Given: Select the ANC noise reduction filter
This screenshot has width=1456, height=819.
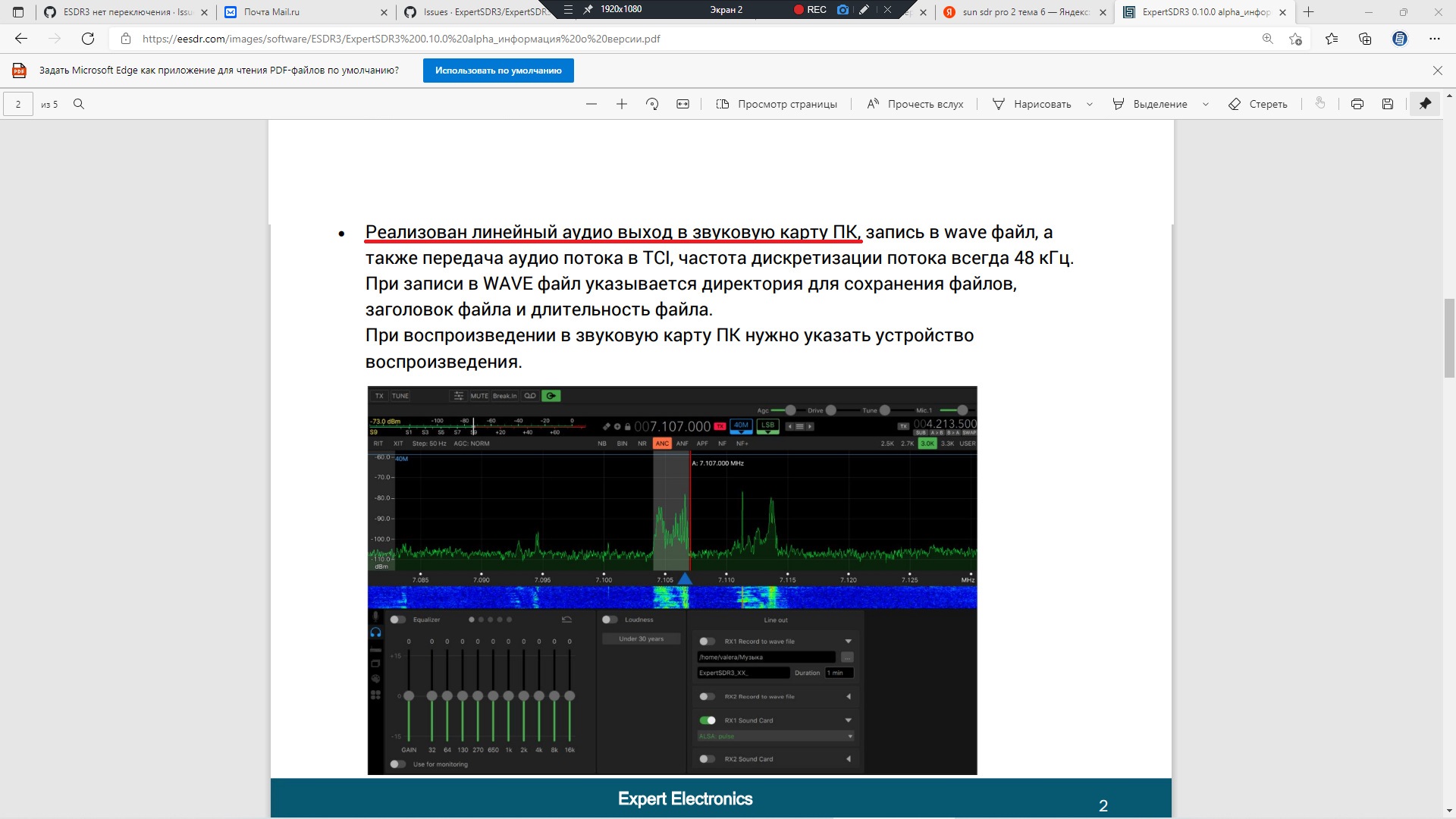Looking at the screenshot, I should tap(663, 444).
